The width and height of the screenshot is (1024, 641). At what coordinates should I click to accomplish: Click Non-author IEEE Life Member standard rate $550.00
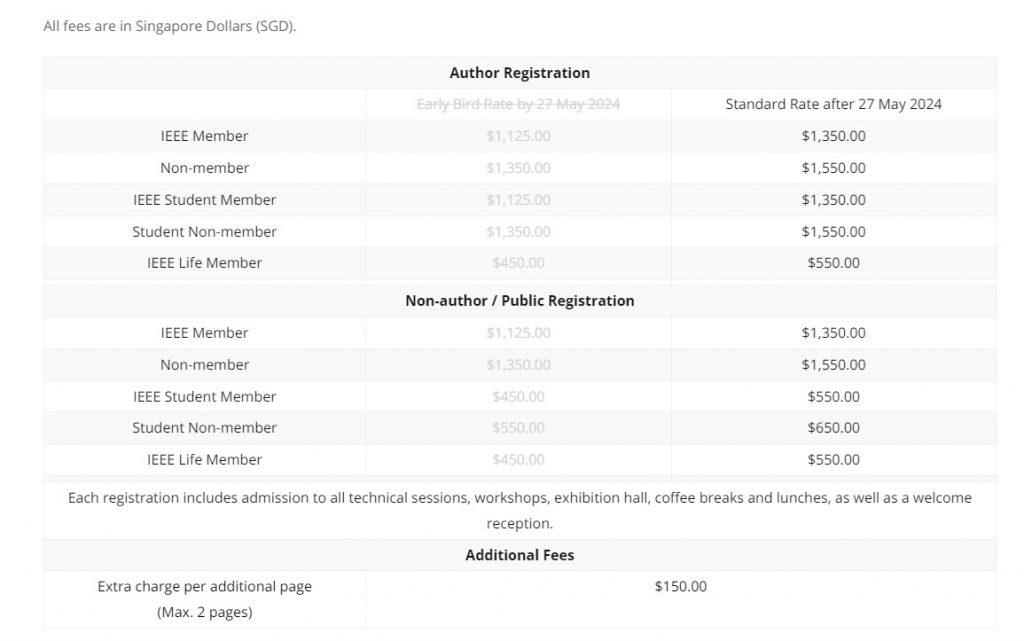(833, 460)
